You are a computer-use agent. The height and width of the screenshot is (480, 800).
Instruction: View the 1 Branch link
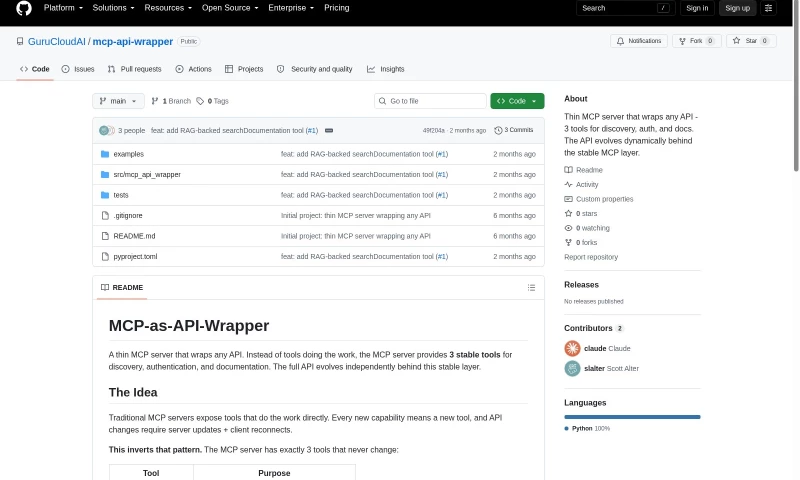coord(171,101)
